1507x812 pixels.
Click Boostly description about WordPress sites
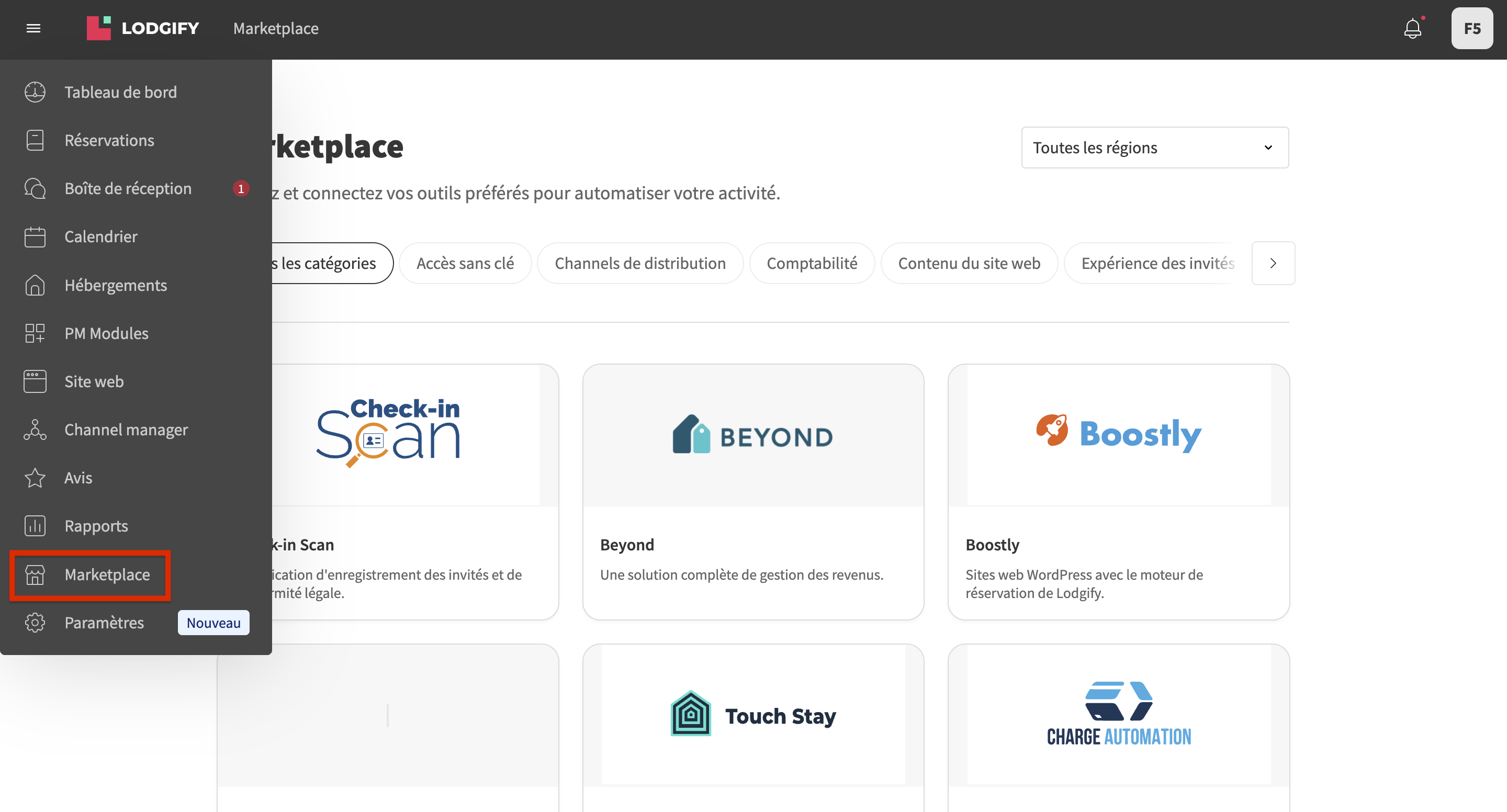[1084, 583]
